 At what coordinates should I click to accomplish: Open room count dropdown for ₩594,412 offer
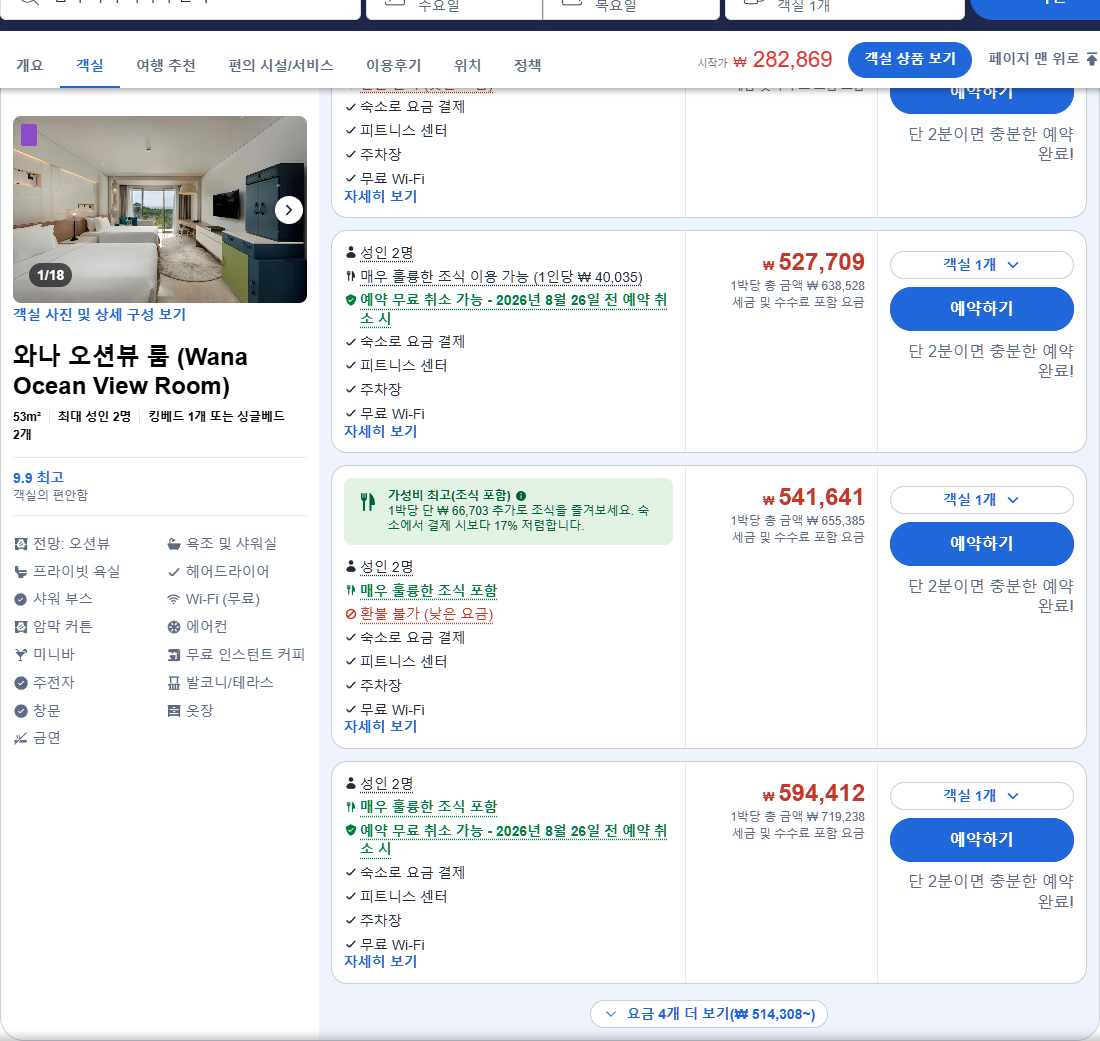[x=981, y=795]
